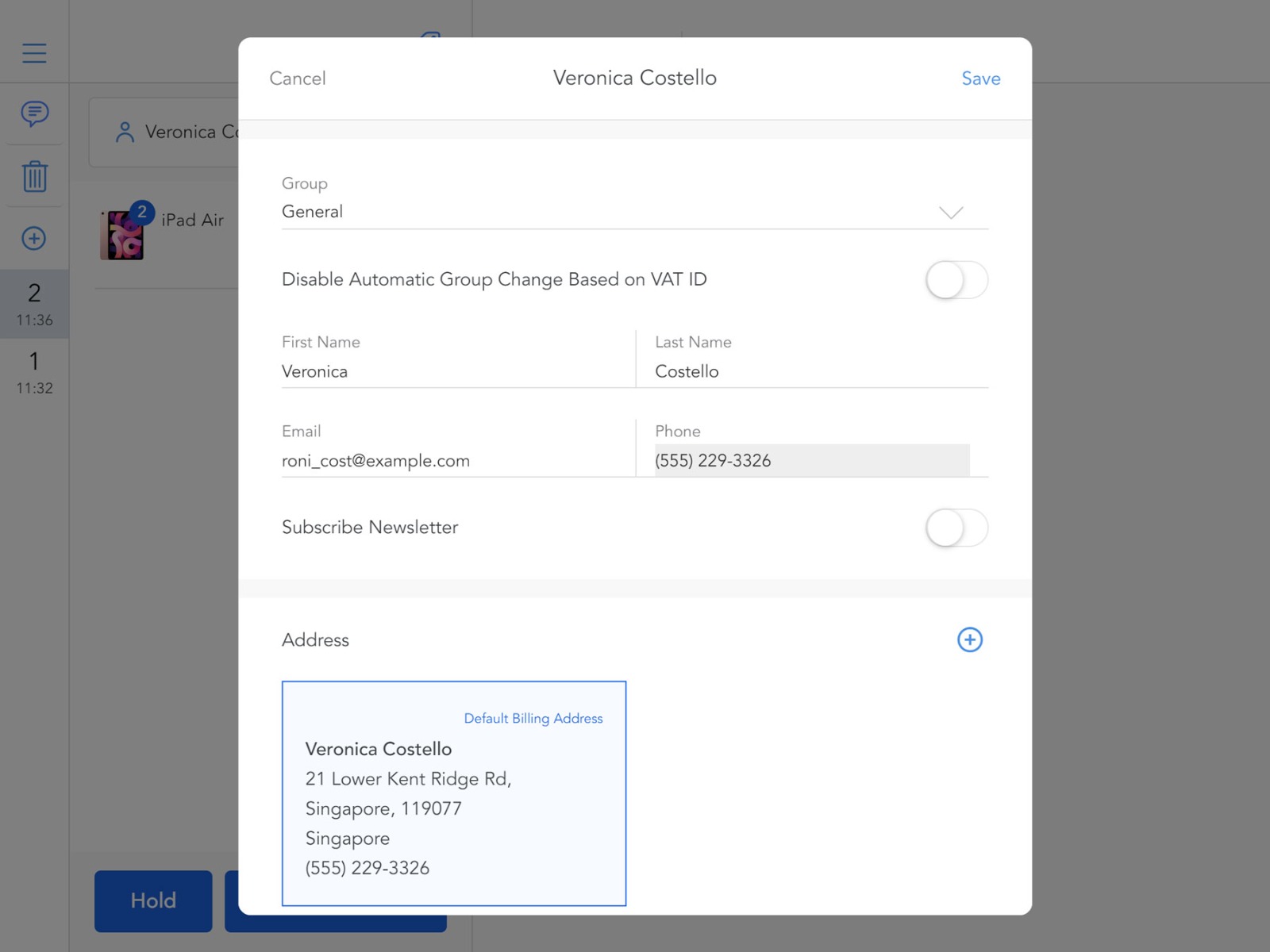This screenshot has height=952, width=1270.
Task: Click the quantity badge on iPad Air
Action: [x=141, y=210]
